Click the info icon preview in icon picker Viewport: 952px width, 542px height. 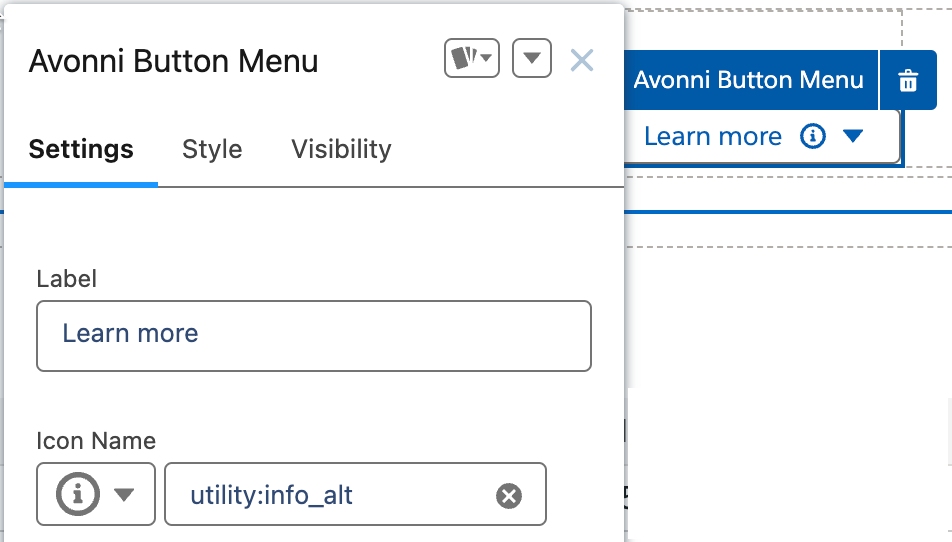[78, 494]
